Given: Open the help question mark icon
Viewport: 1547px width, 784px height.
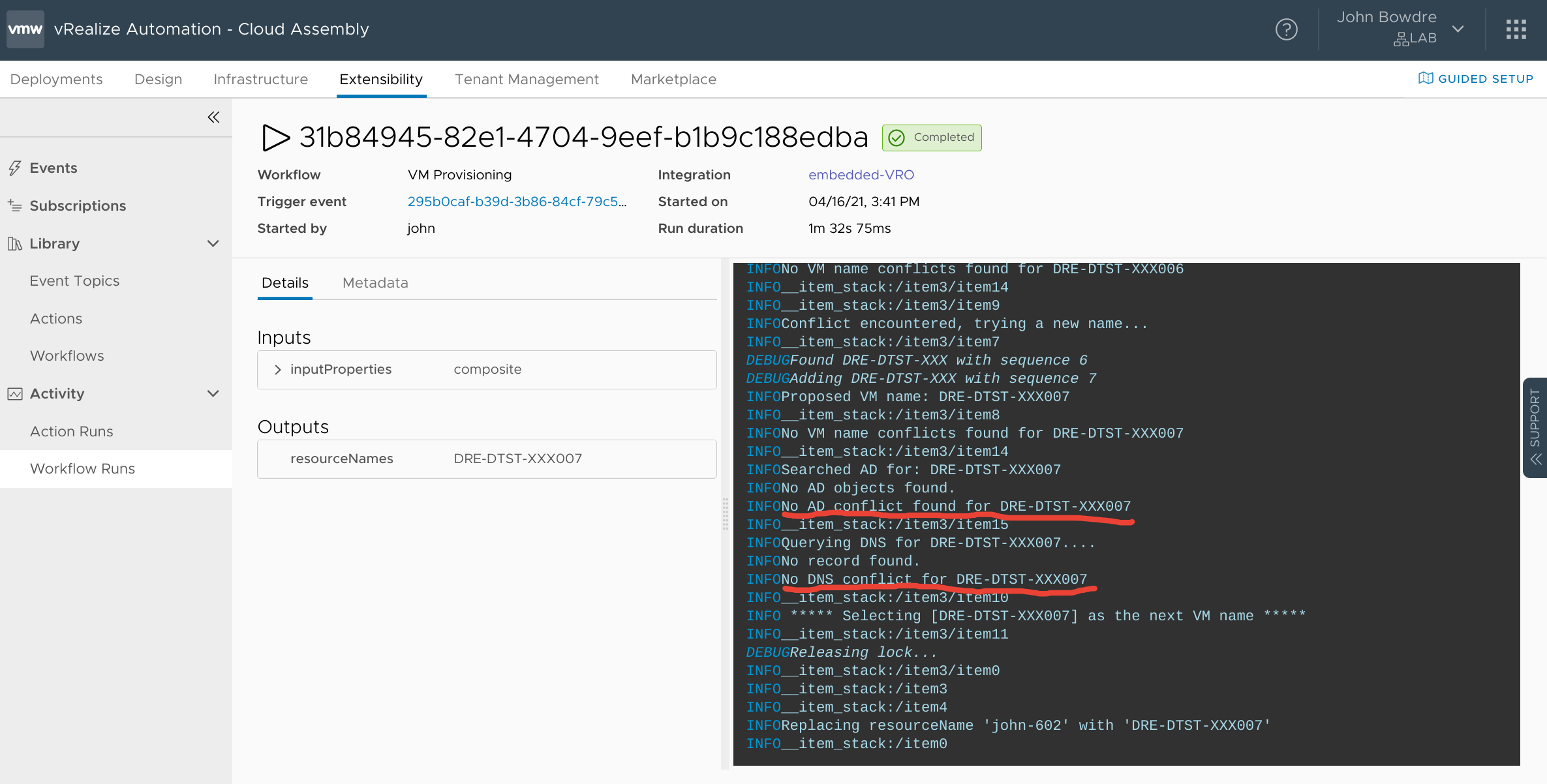Looking at the screenshot, I should coord(1286,29).
